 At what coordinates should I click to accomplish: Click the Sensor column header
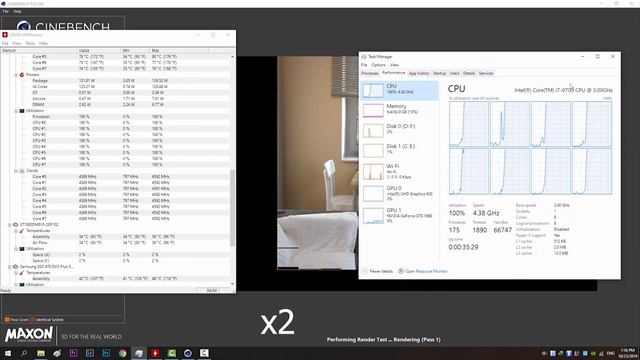click(39, 51)
